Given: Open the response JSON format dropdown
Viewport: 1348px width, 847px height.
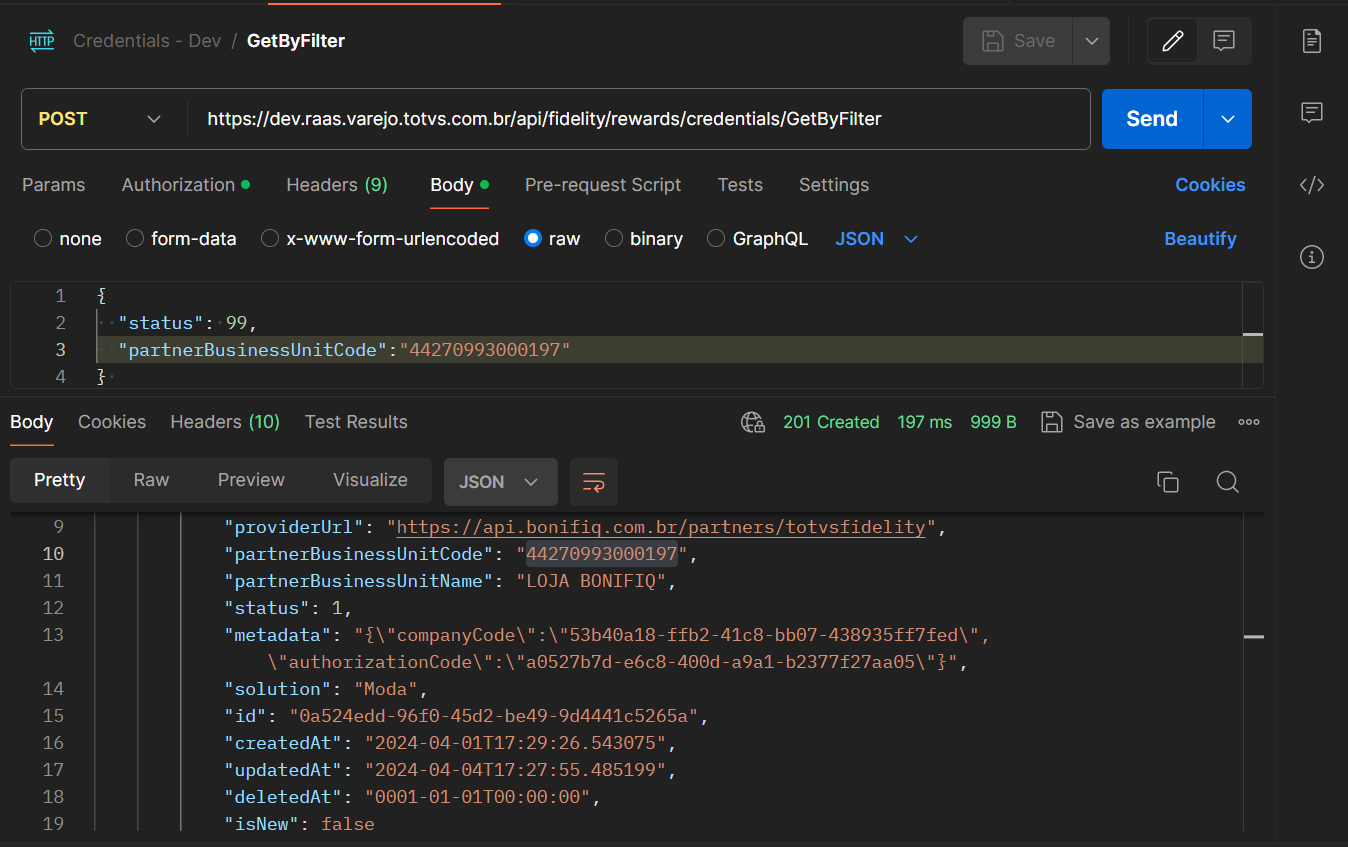Looking at the screenshot, I should tap(500, 482).
